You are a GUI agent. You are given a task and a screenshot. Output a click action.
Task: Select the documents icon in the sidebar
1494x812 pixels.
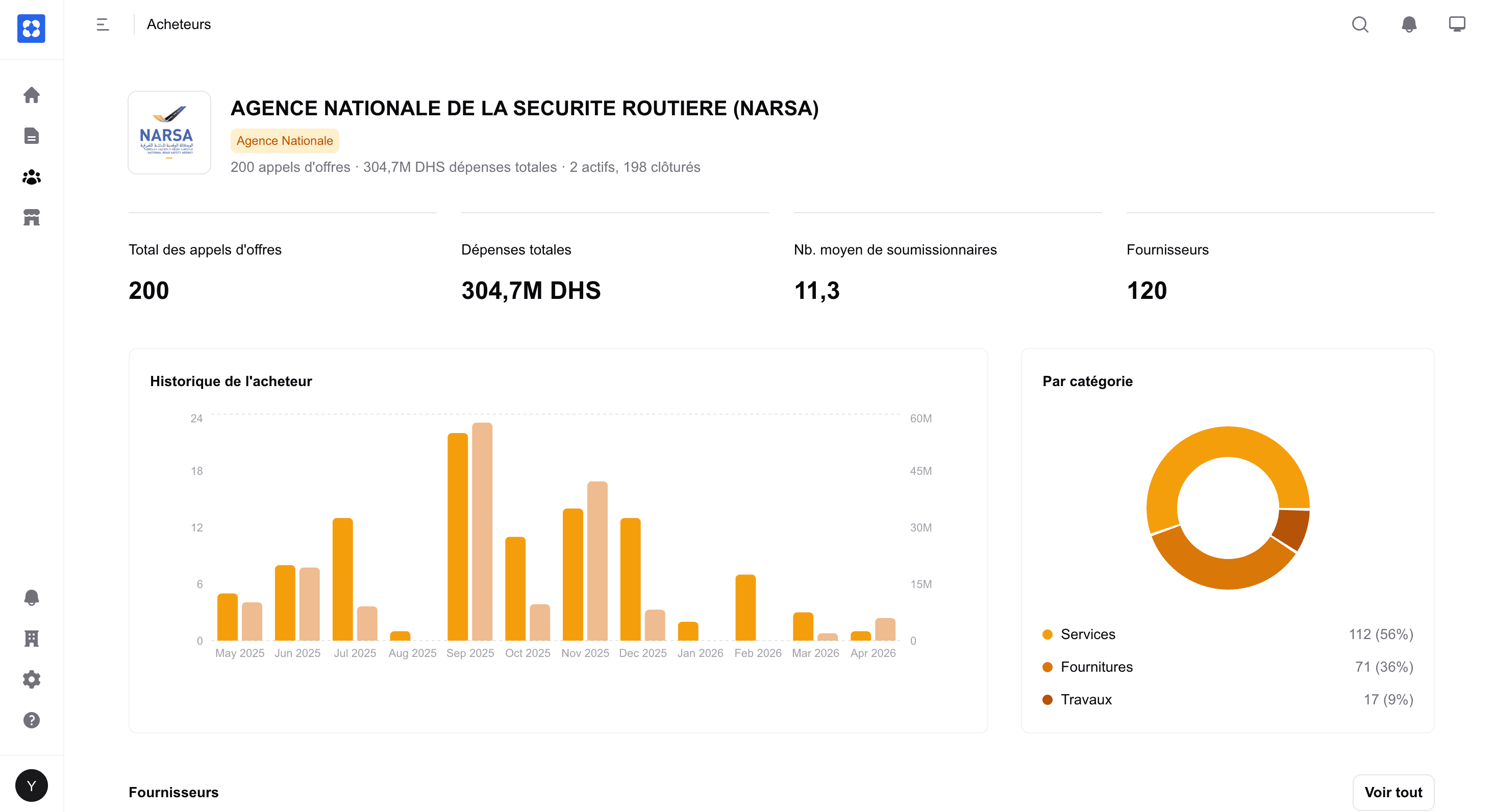click(31, 136)
